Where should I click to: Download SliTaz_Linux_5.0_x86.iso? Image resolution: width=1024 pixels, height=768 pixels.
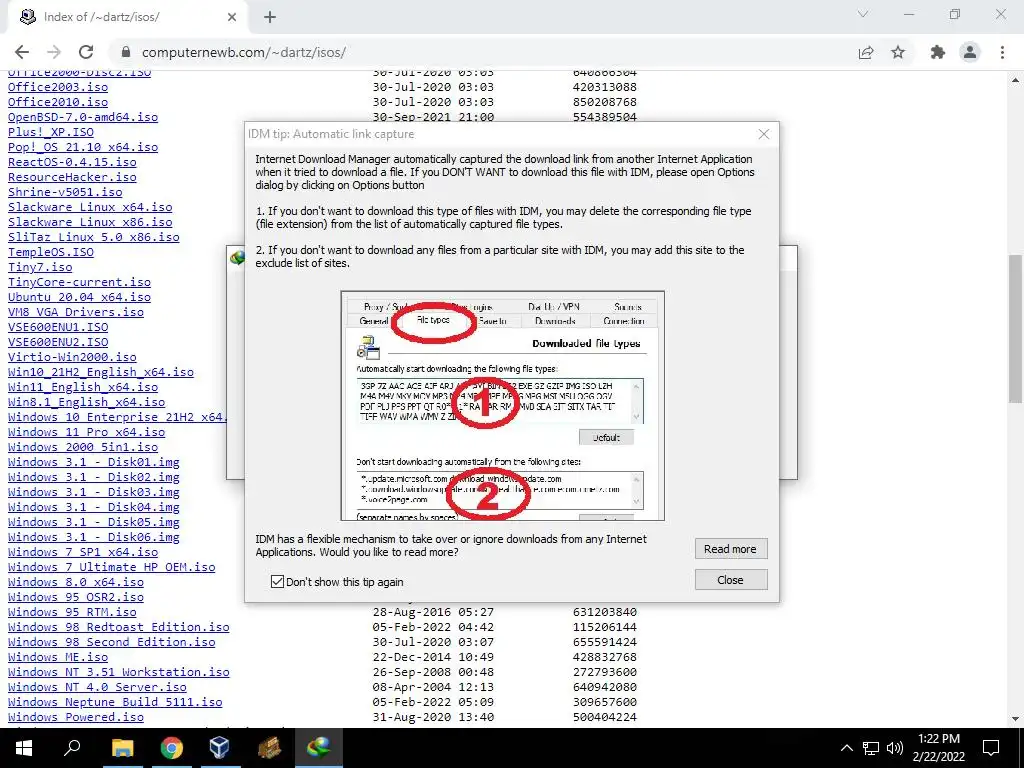(x=93, y=237)
